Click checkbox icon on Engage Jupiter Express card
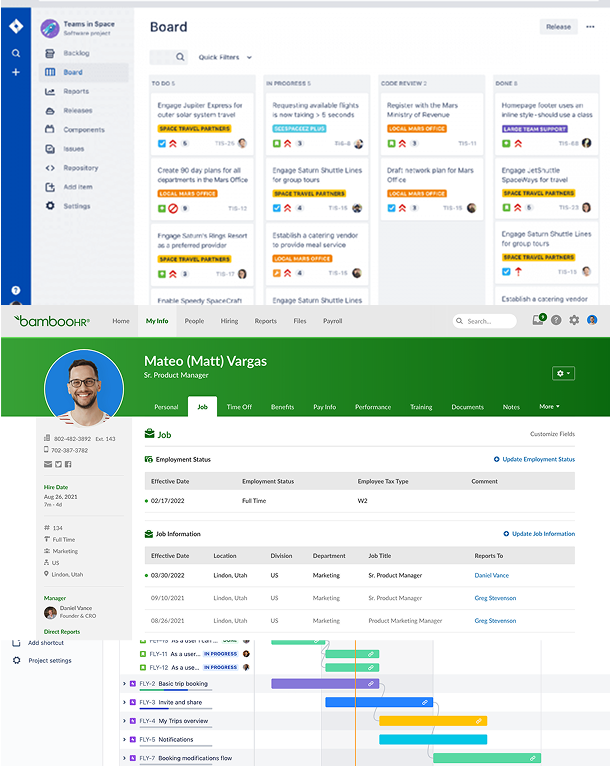The image size is (610, 766). click(x=163, y=143)
